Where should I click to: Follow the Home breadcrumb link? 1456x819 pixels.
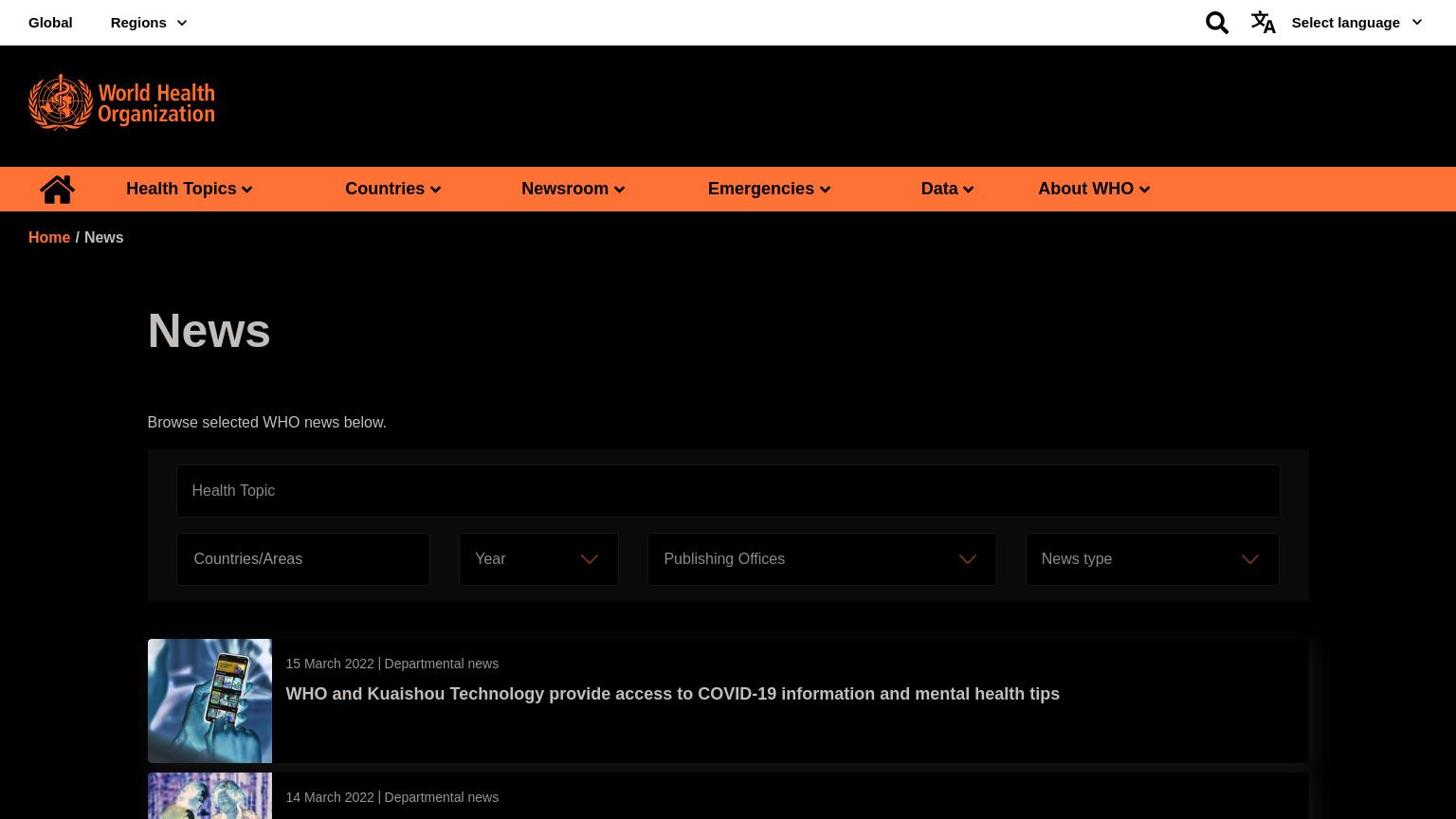coord(49,238)
